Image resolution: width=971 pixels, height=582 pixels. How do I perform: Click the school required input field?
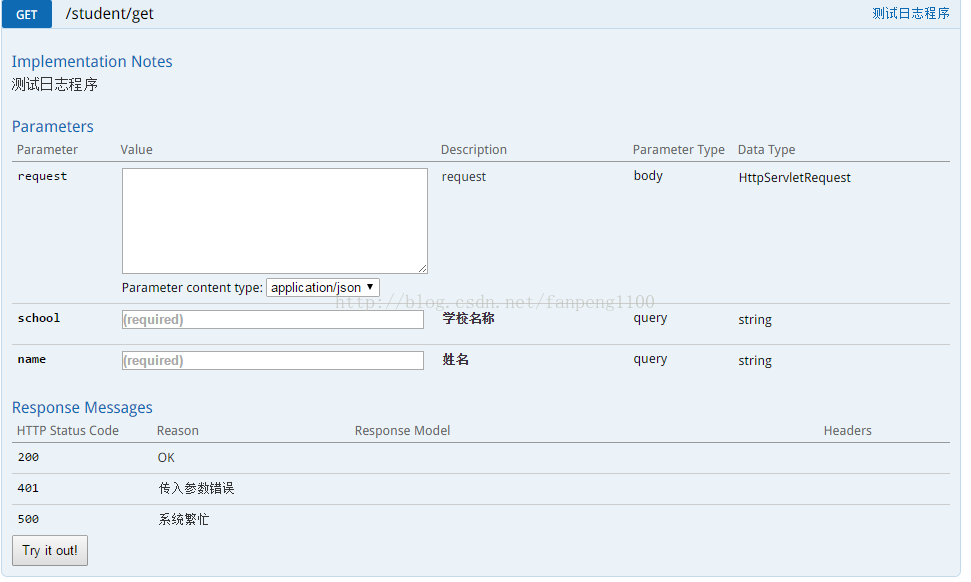point(272,319)
